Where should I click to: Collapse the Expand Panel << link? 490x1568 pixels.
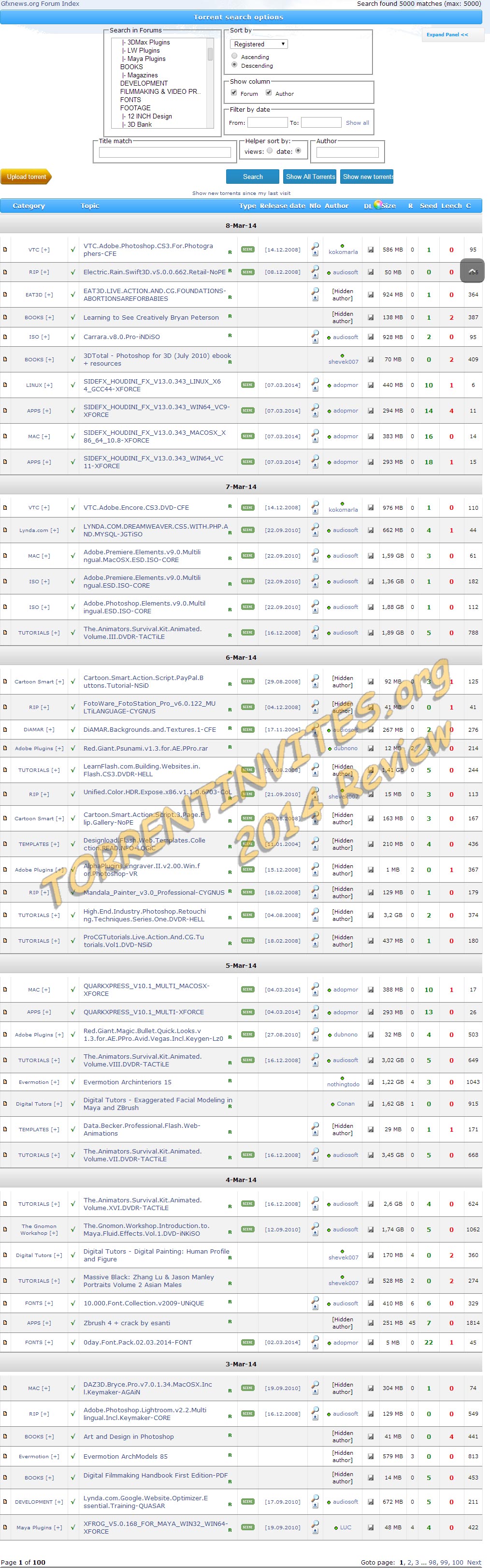447,35
